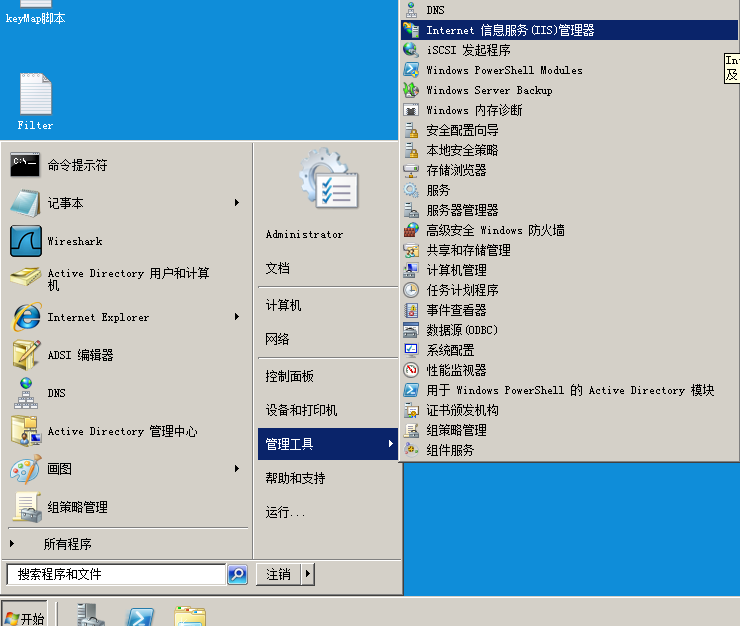Choose Windows 内存诊断 from the menu

[x=569, y=110]
